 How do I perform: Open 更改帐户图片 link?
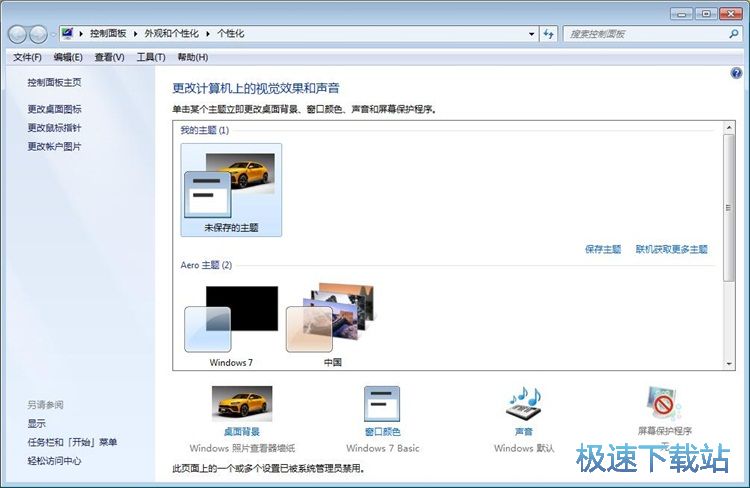click(x=54, y=146)
